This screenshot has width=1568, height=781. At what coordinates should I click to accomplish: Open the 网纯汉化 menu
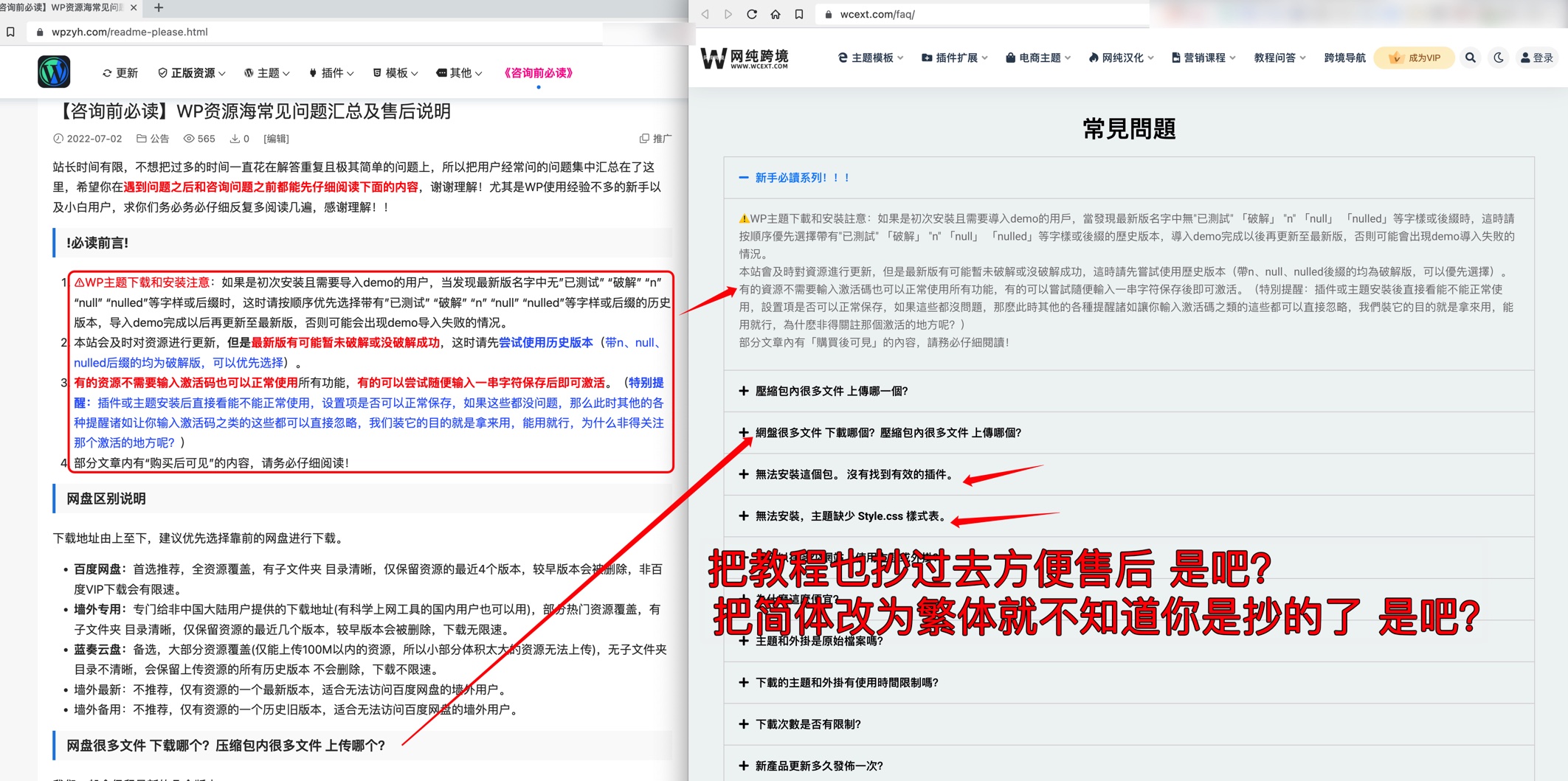click(x=1121, y=58)
